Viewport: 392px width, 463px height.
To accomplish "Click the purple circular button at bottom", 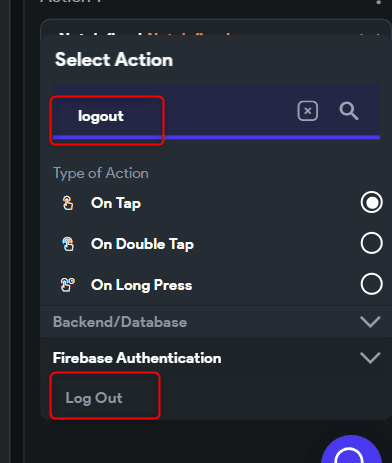I will pos(351,450).
